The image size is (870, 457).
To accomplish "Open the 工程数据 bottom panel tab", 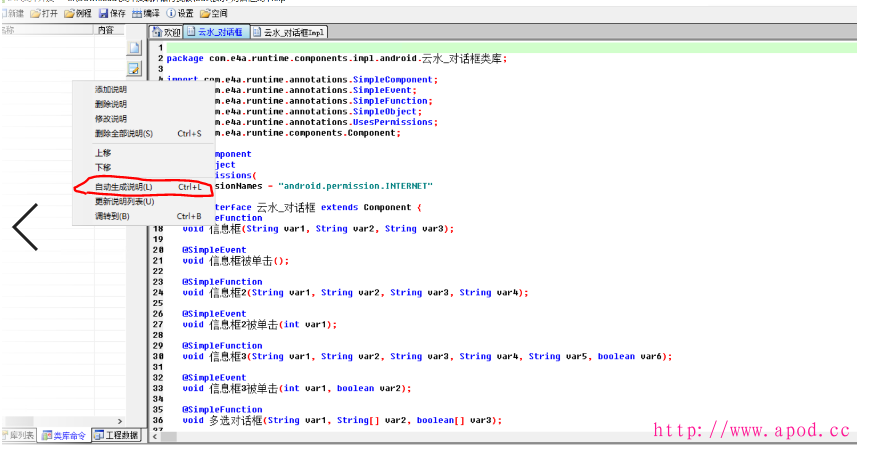I will [x=117, y=435].
